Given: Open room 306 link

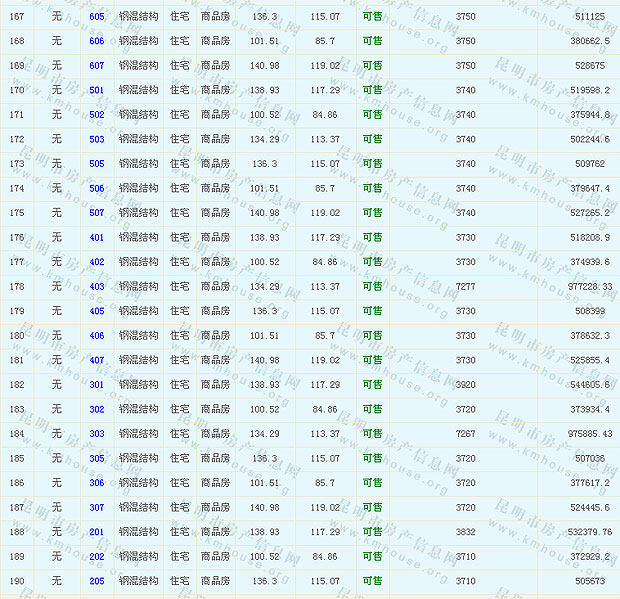Looking at the screenshot, I should tap(96, 482).
